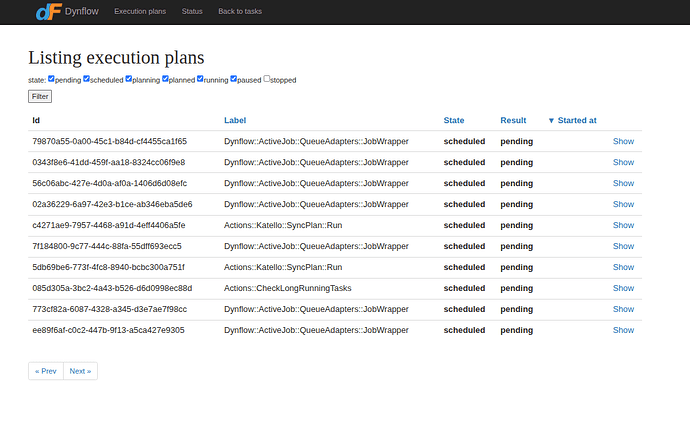Image resolution: width=690 pixels, height=428 pixels.
Task: Go to Next page of results
Action: pos(80,371)
